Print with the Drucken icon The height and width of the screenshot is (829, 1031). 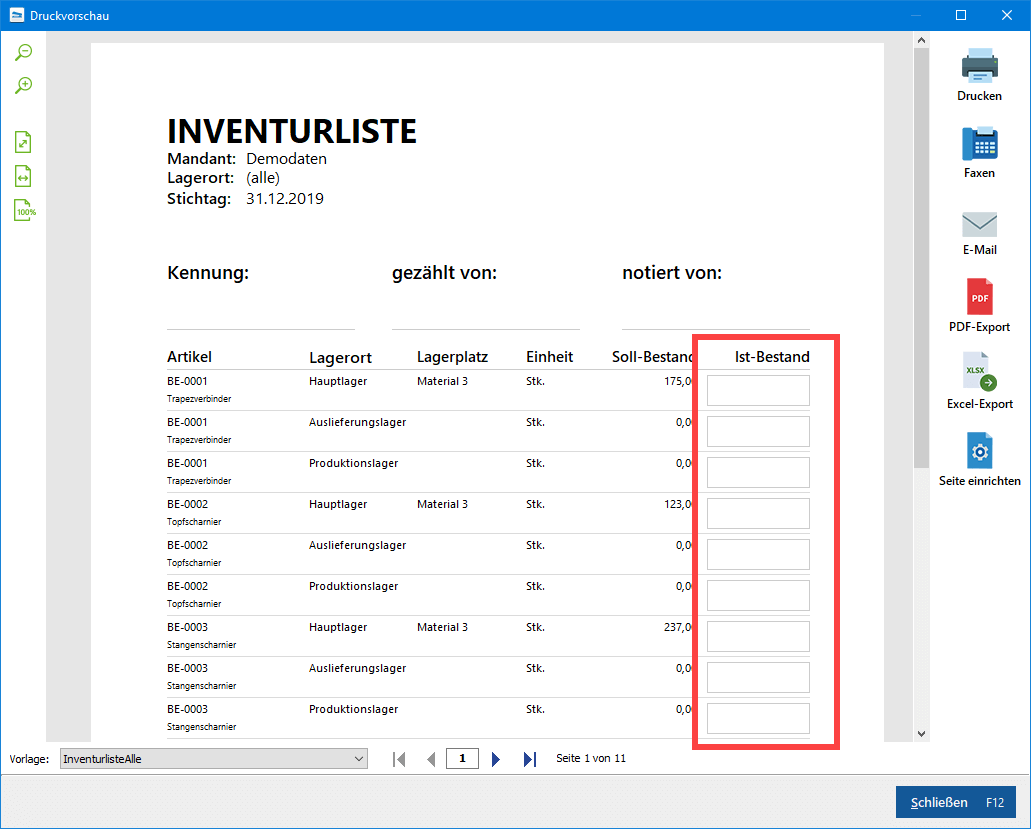click(x=979, y=74)
